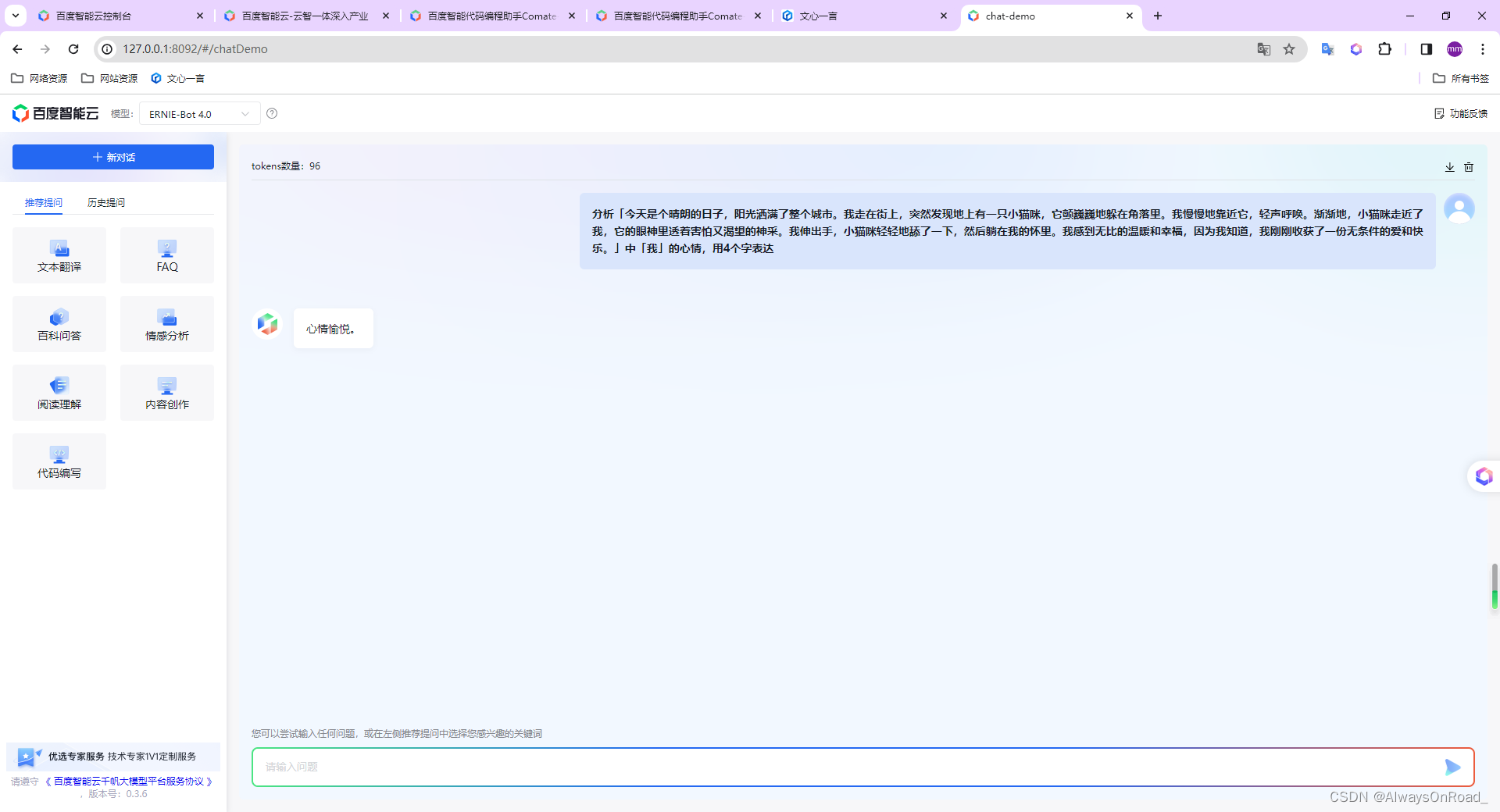
Task: Open a new browser tab
Action: [x=1158, y=16]
